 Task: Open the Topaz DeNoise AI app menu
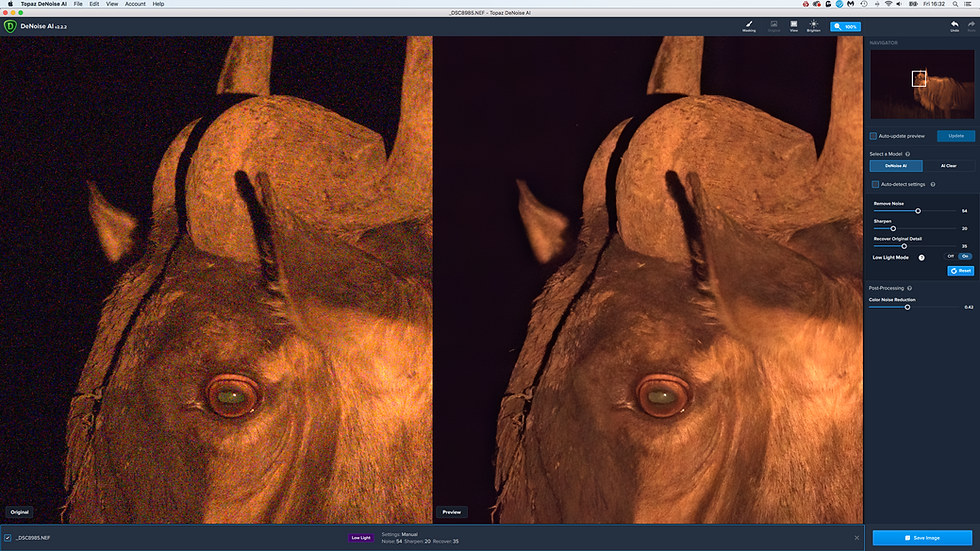[43, 4]
